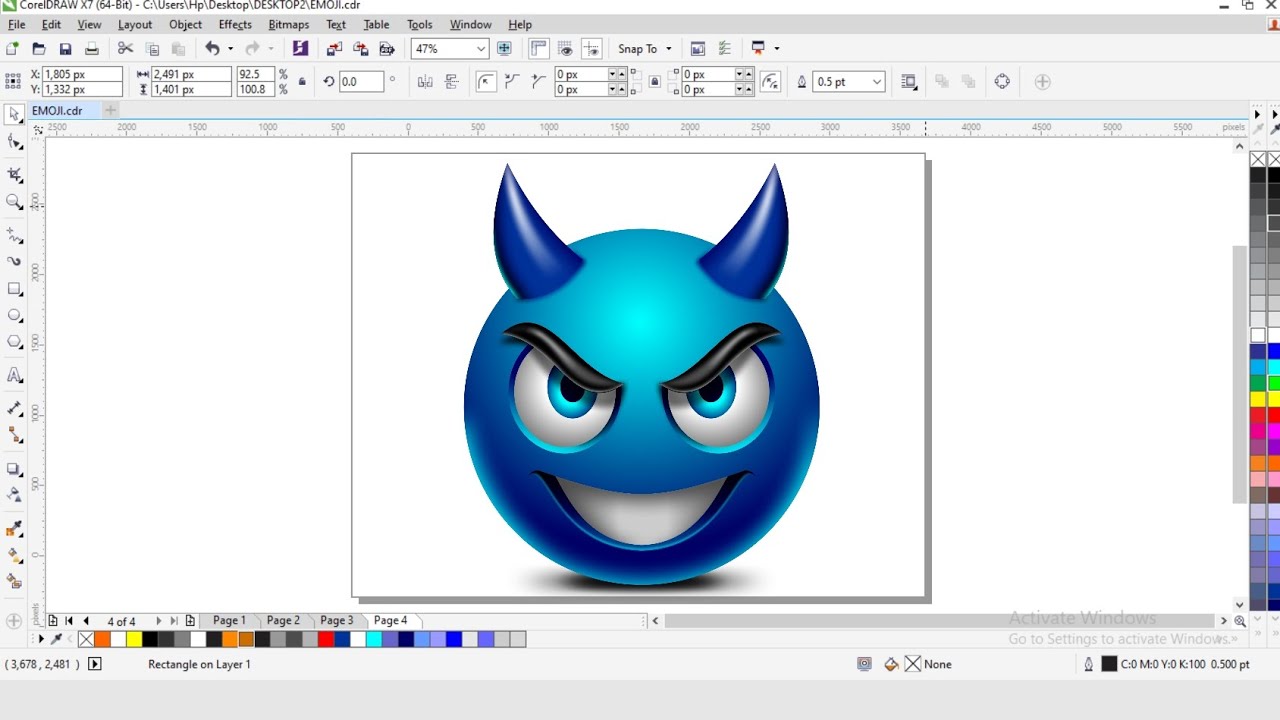Select the Smart Fill tool
The height and width of the screenshot is (720, 1280).
pos(14,581)
